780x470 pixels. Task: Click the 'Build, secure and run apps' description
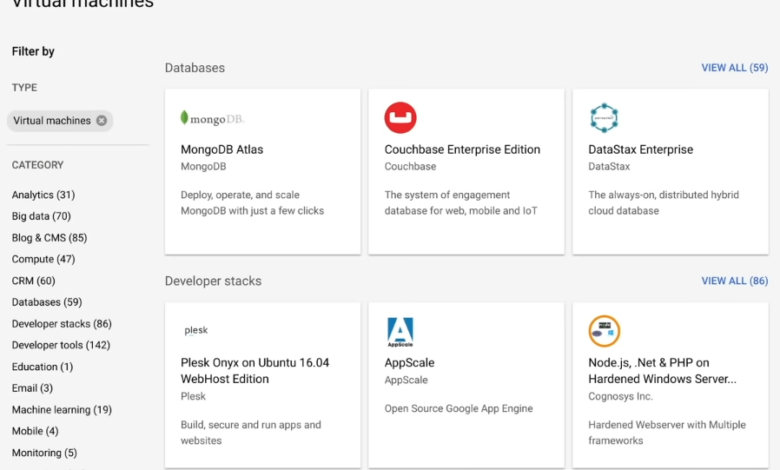[251, 433]
